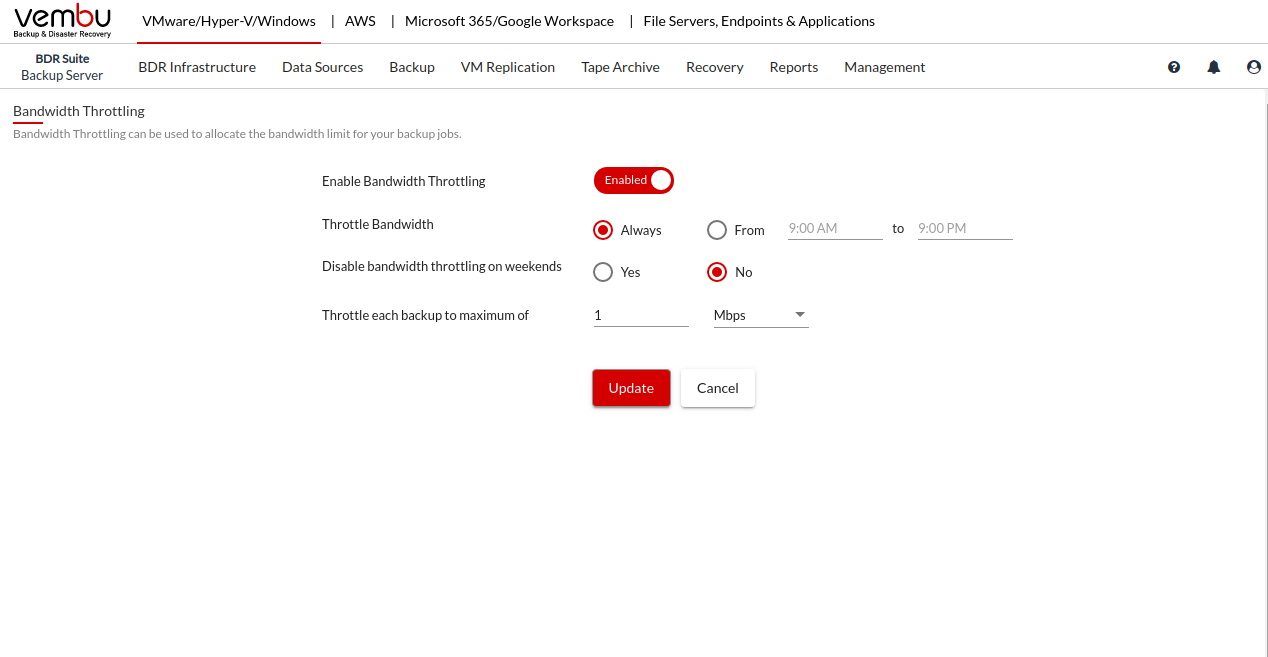The image size is (1268, 657).
Task: Click the 9:00 AM start time field
Action: pos(834,228)
